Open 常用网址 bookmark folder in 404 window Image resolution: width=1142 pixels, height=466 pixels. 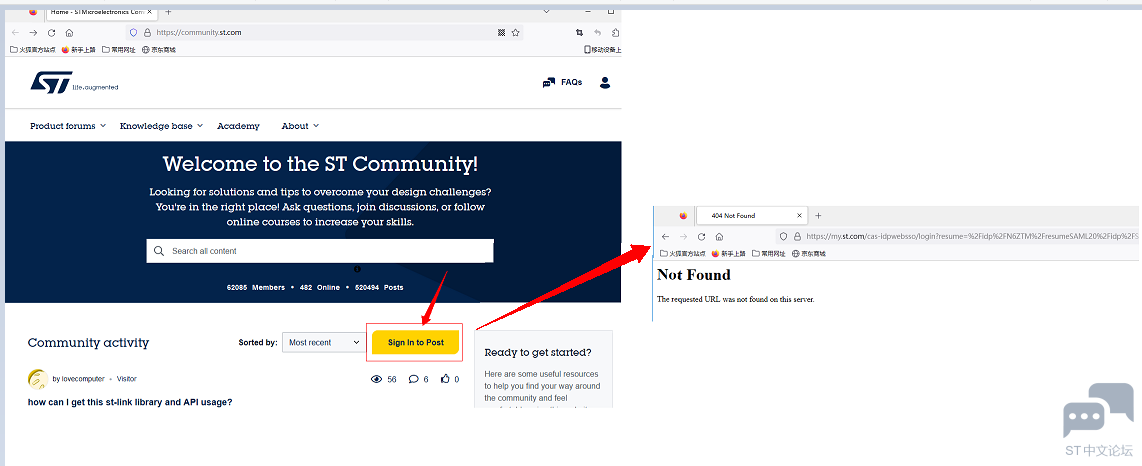pyautogui.click(x=768, y=254)
